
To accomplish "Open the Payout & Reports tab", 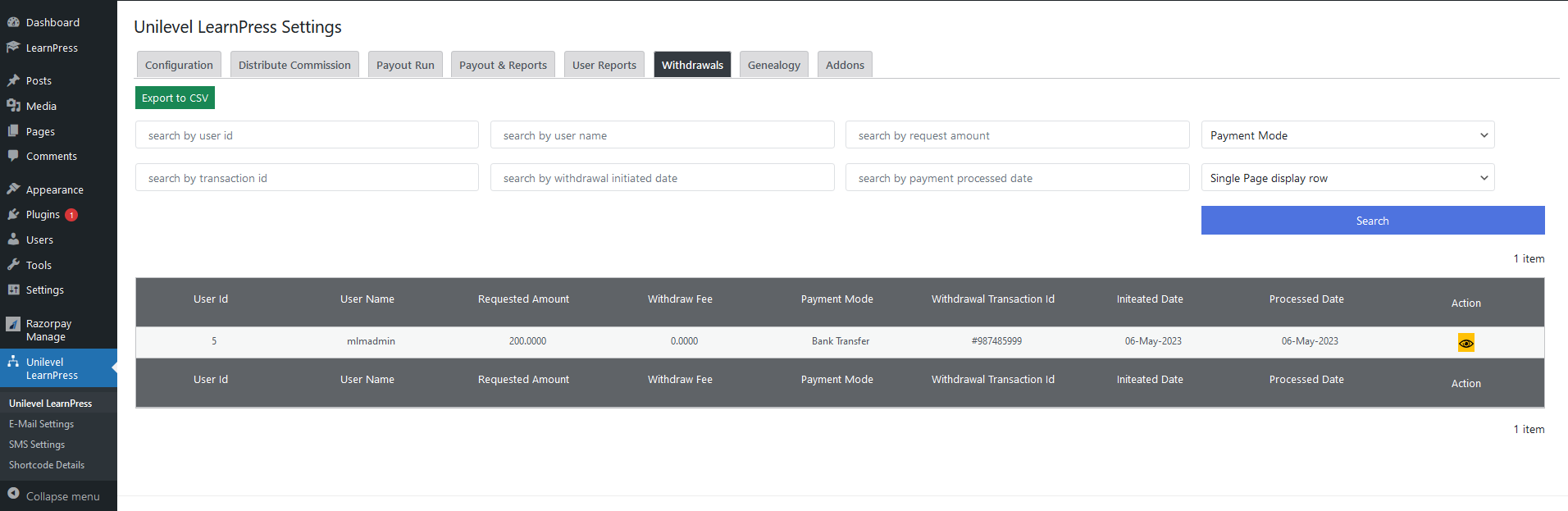I will (503, 65).
